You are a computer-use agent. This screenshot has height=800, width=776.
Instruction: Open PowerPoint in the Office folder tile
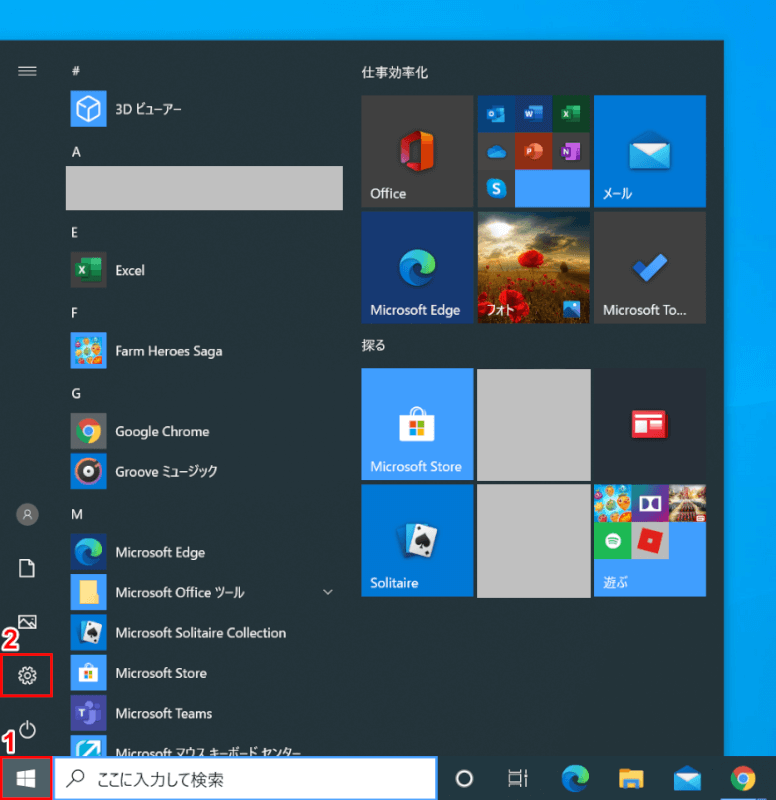pyautogui.click(x=534, y=151)
